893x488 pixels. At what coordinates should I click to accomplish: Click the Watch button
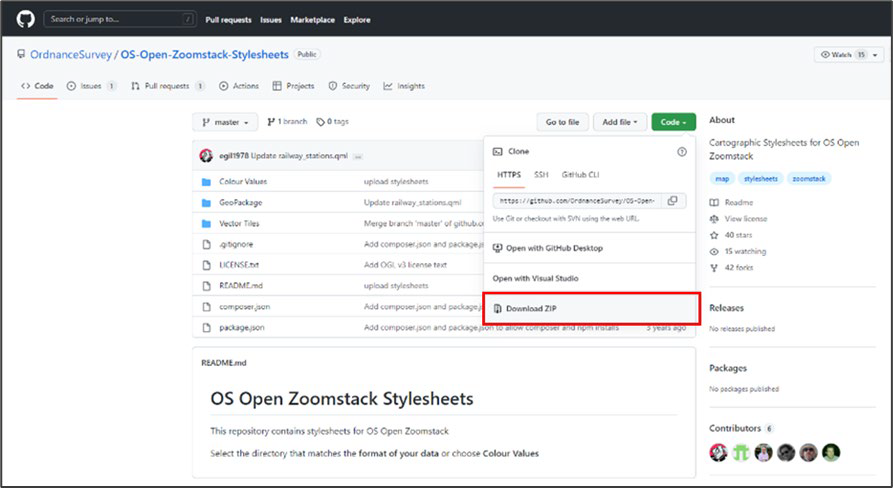[841, 55]
